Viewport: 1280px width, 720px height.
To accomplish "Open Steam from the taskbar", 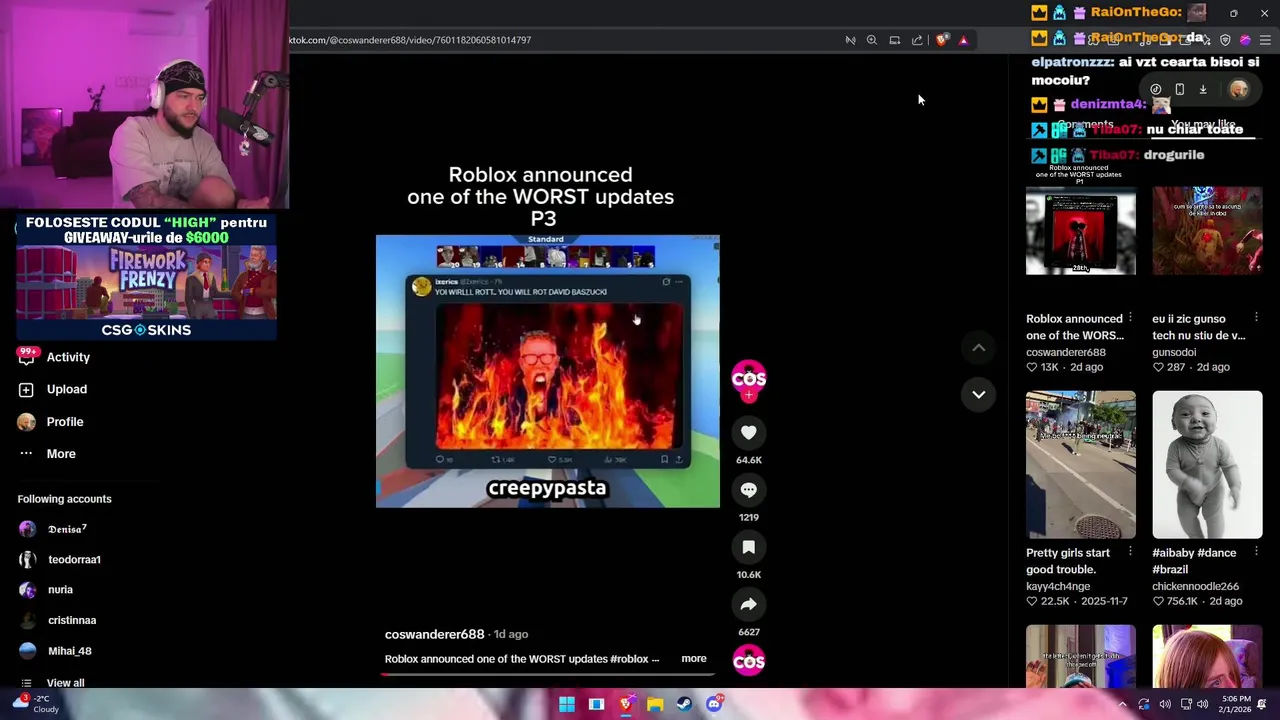I will [684, 704].
